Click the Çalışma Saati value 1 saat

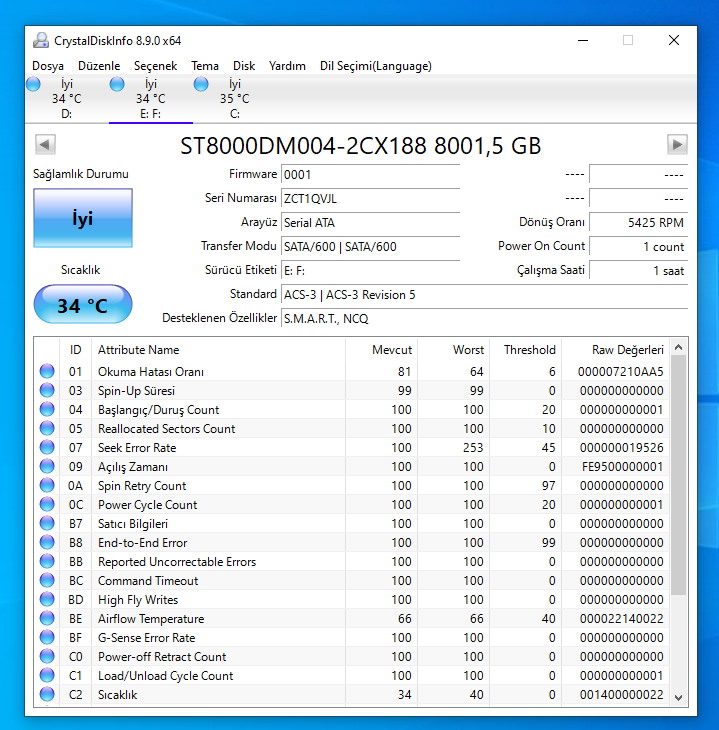coord(638,270)
